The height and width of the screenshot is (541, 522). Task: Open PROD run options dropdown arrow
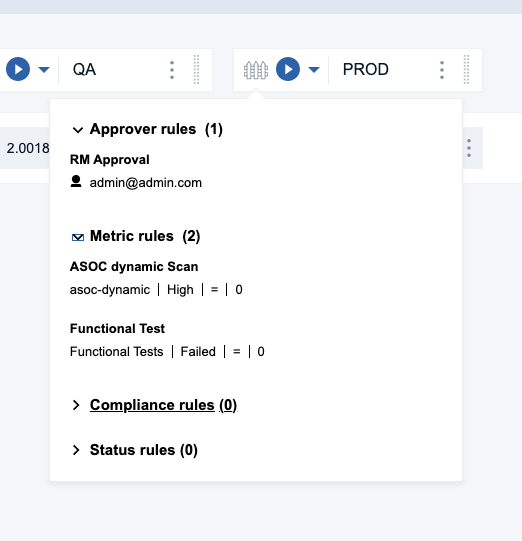click(x=314, y=70)
